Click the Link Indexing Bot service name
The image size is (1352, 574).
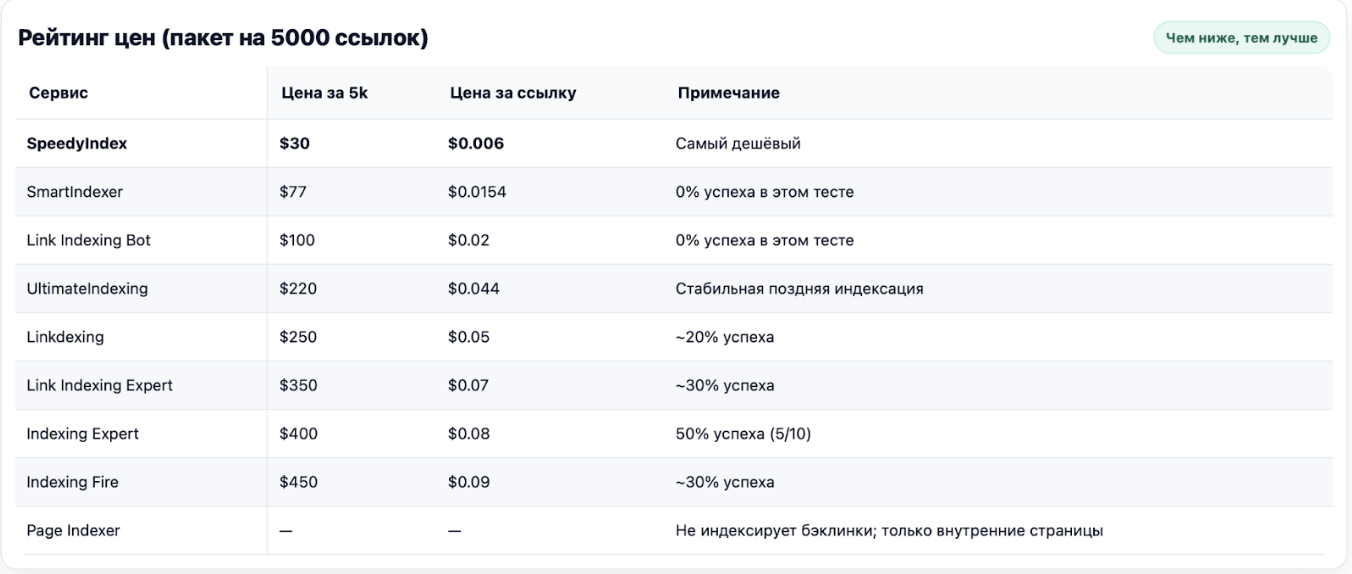pos(89,240)
